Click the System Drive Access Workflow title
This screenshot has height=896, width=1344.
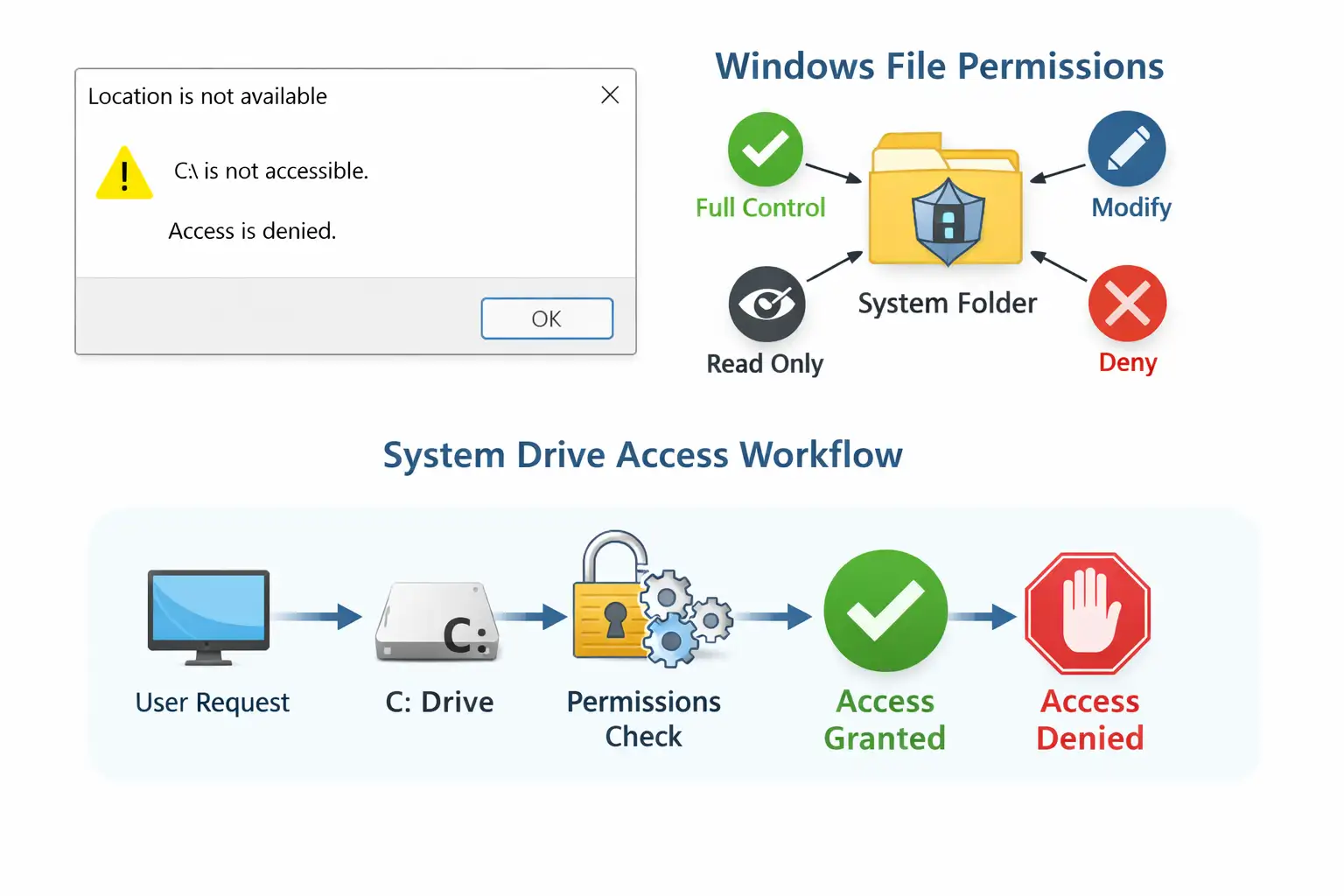[642, 455]
